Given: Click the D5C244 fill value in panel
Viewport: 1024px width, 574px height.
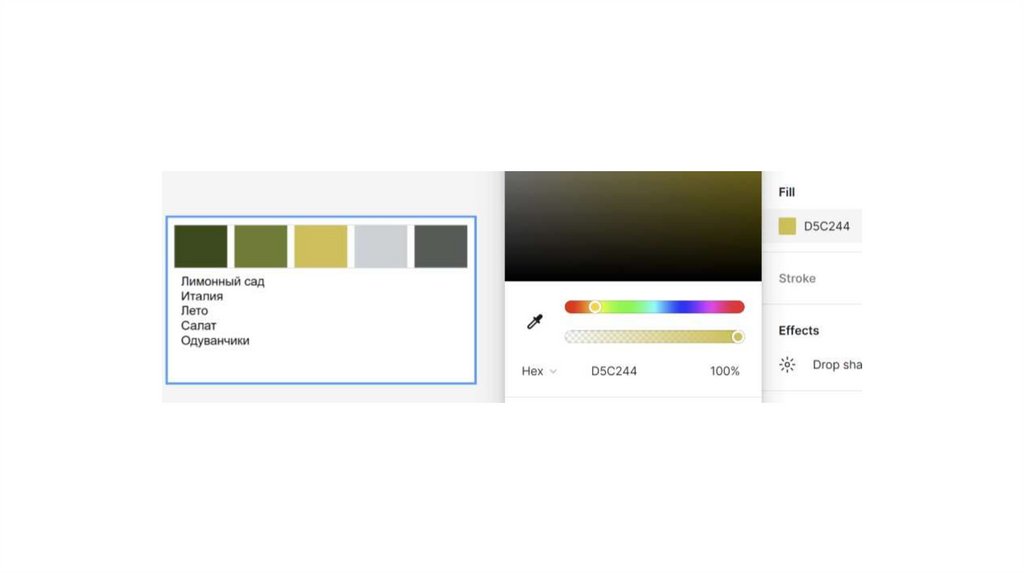Looking at the screenshot, I should (827, 226).
